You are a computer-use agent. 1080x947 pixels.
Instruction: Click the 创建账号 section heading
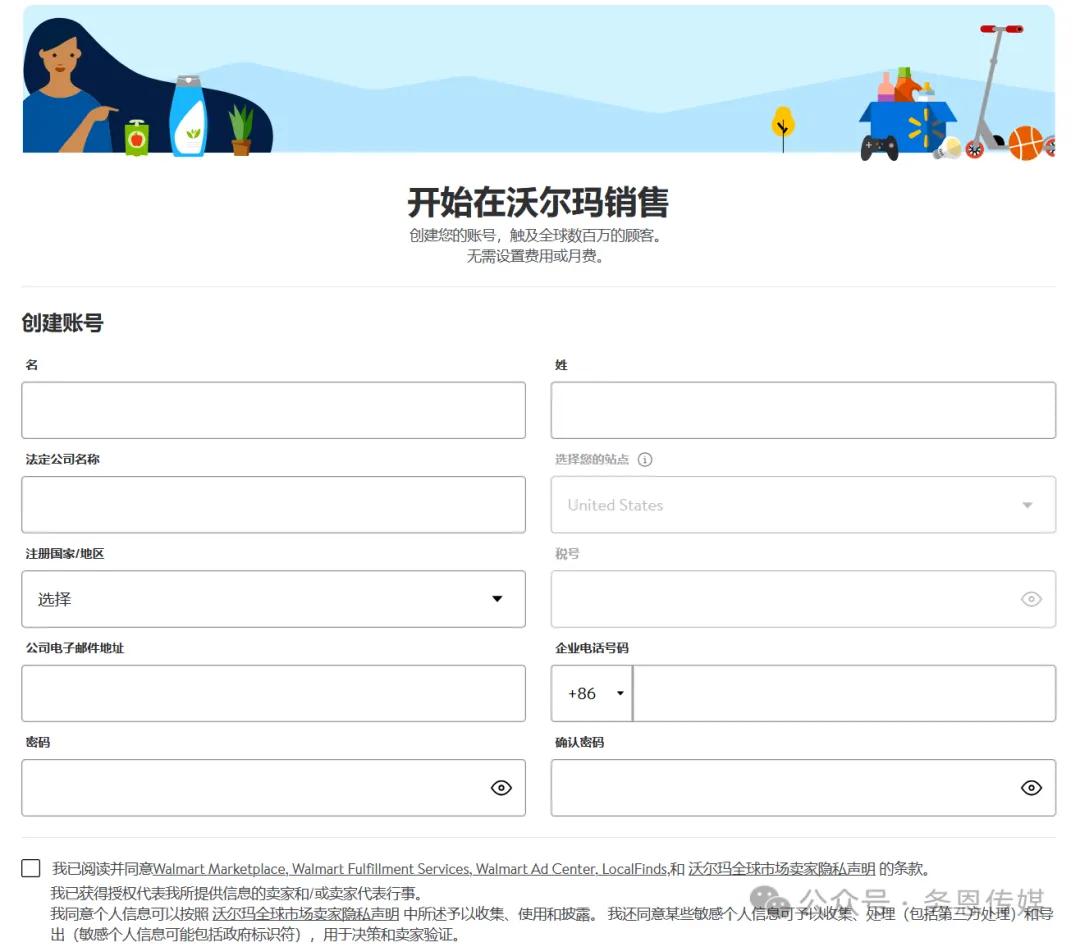[63, 322]
